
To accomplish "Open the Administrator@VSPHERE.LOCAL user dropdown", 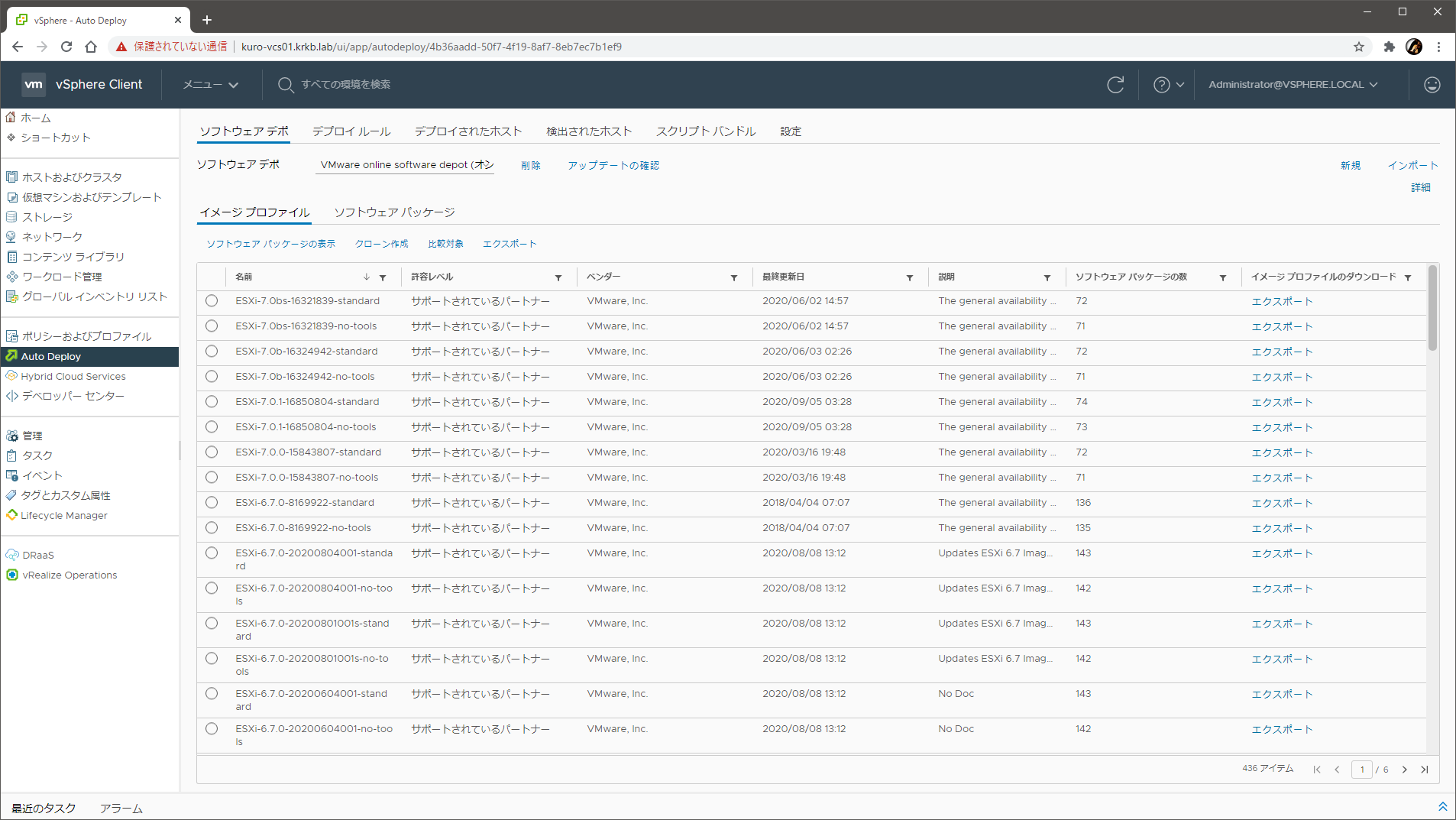I will tap(1293, 85).
